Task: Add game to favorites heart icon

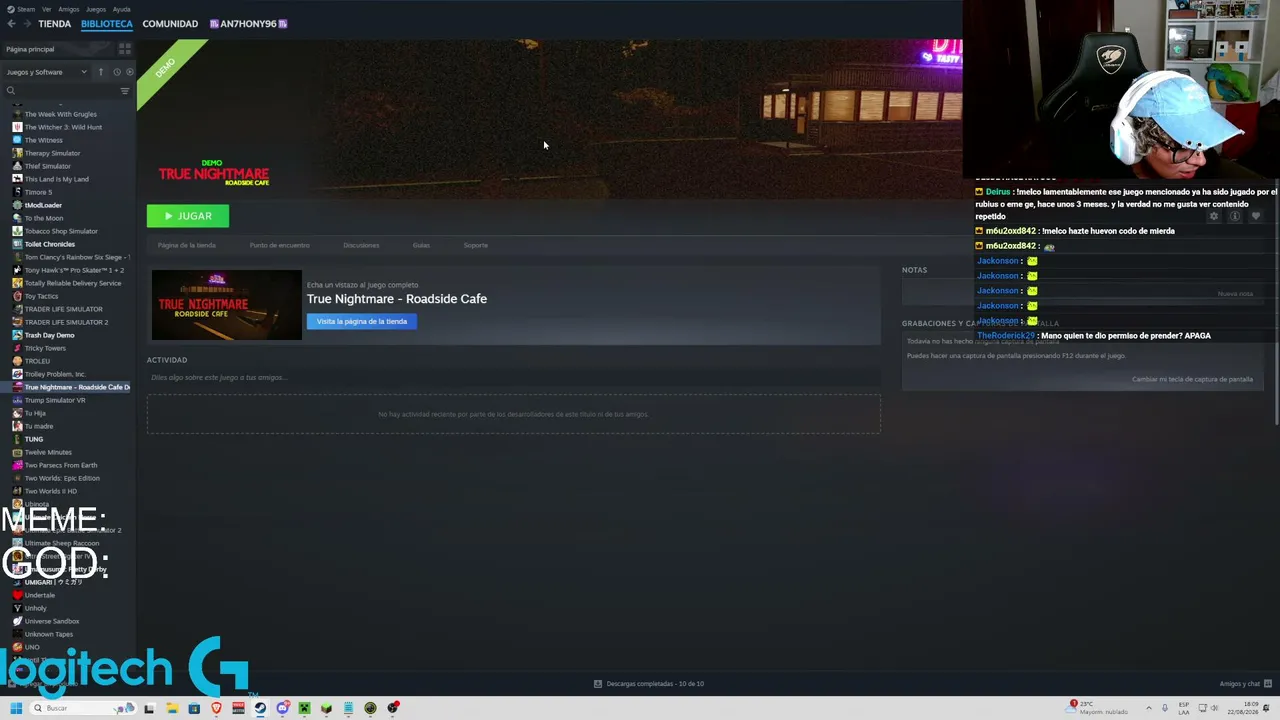Action: click(1256, 216)
